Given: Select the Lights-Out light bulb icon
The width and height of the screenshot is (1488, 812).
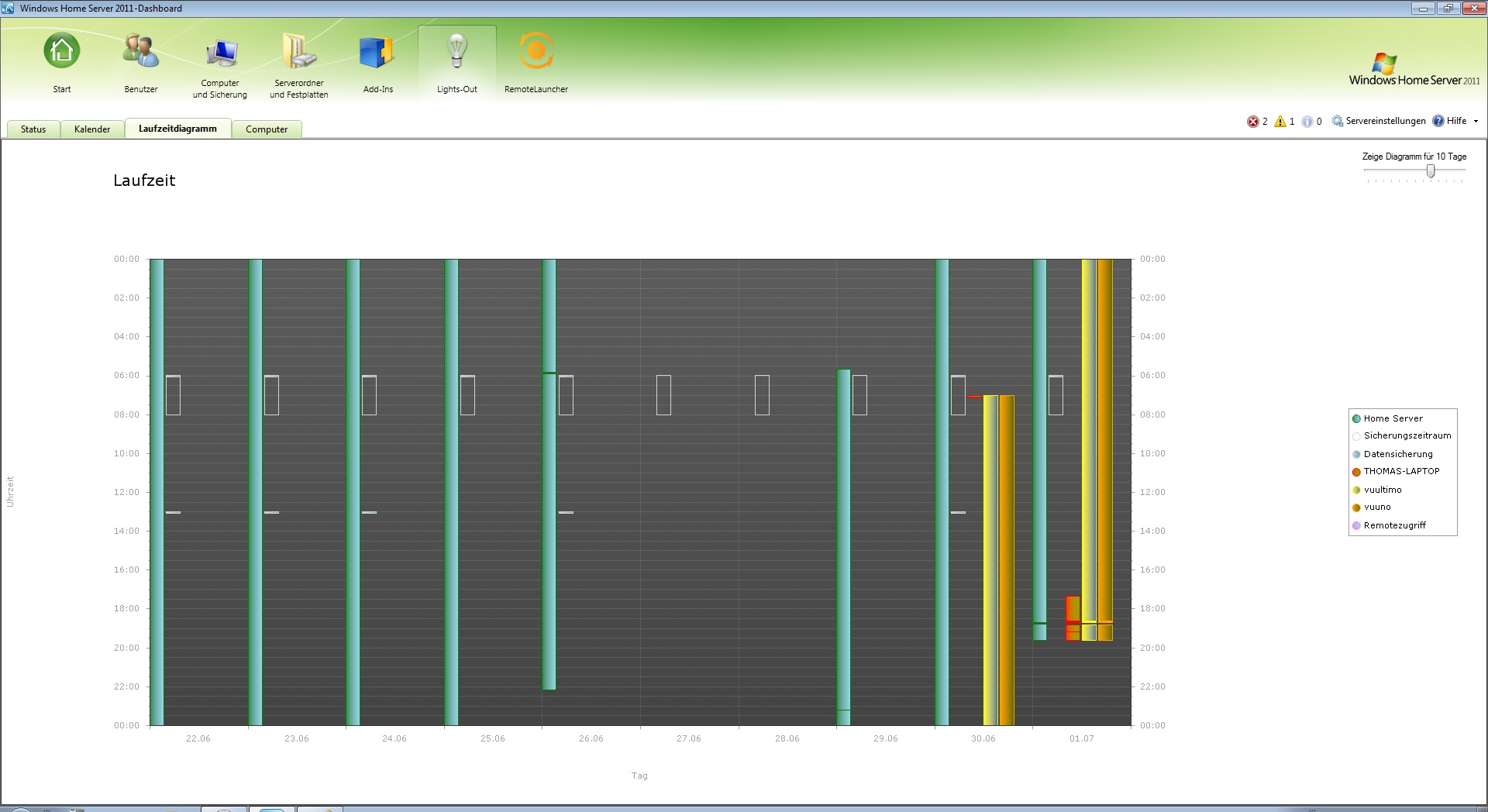Looking at the screenshot, I should (456, 52).
